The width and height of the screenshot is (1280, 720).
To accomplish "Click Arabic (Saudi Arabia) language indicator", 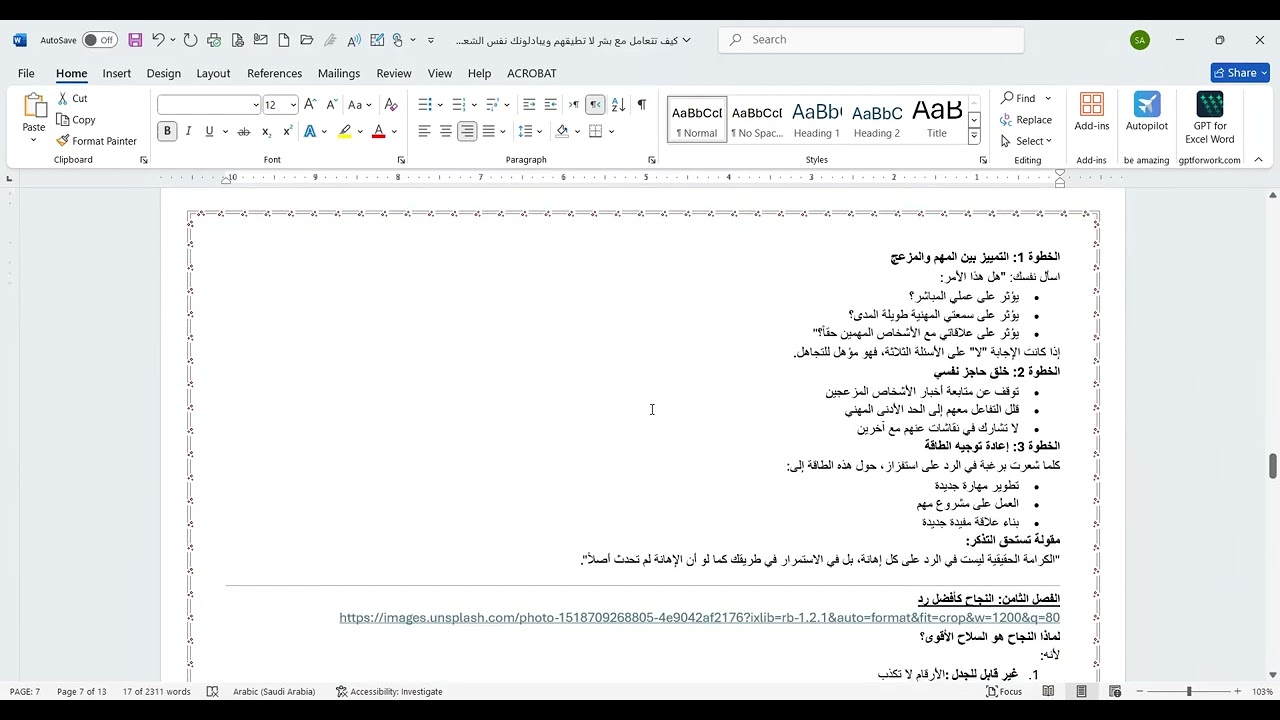I will (274, 691).
